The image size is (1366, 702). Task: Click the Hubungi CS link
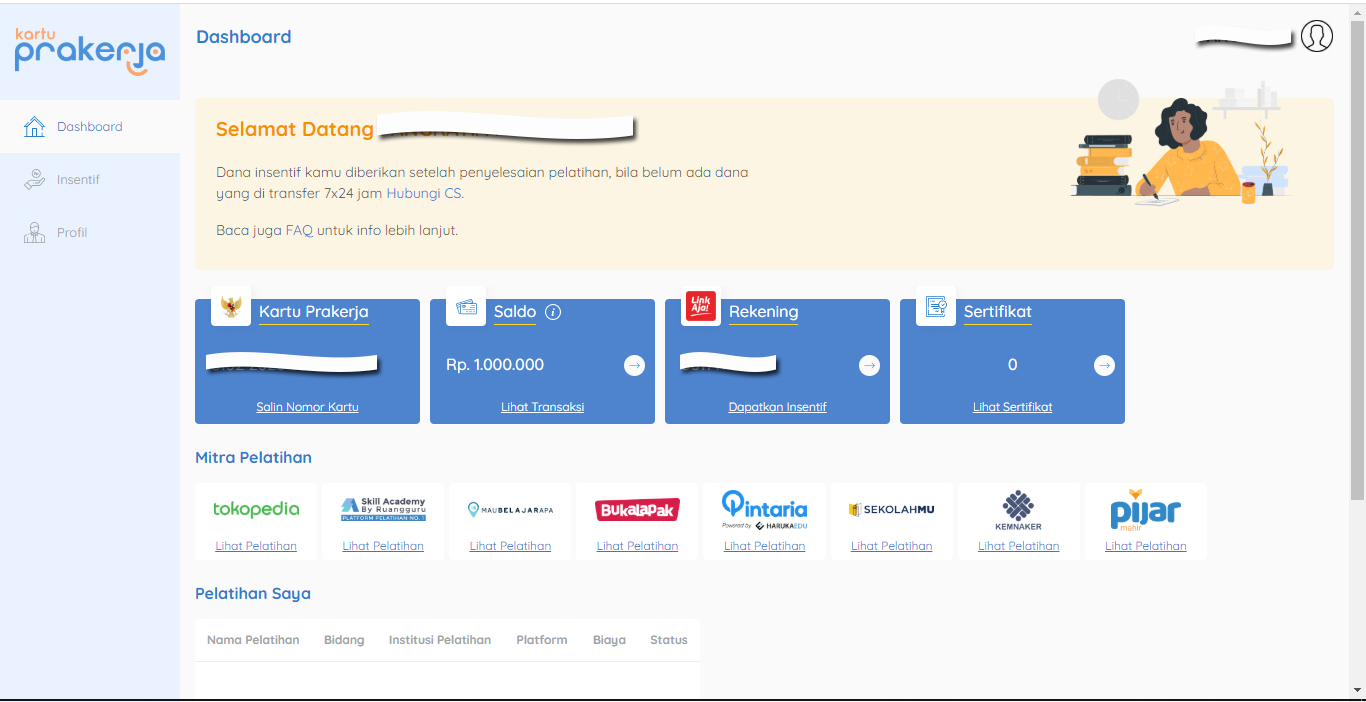click(x=424, y=193)
